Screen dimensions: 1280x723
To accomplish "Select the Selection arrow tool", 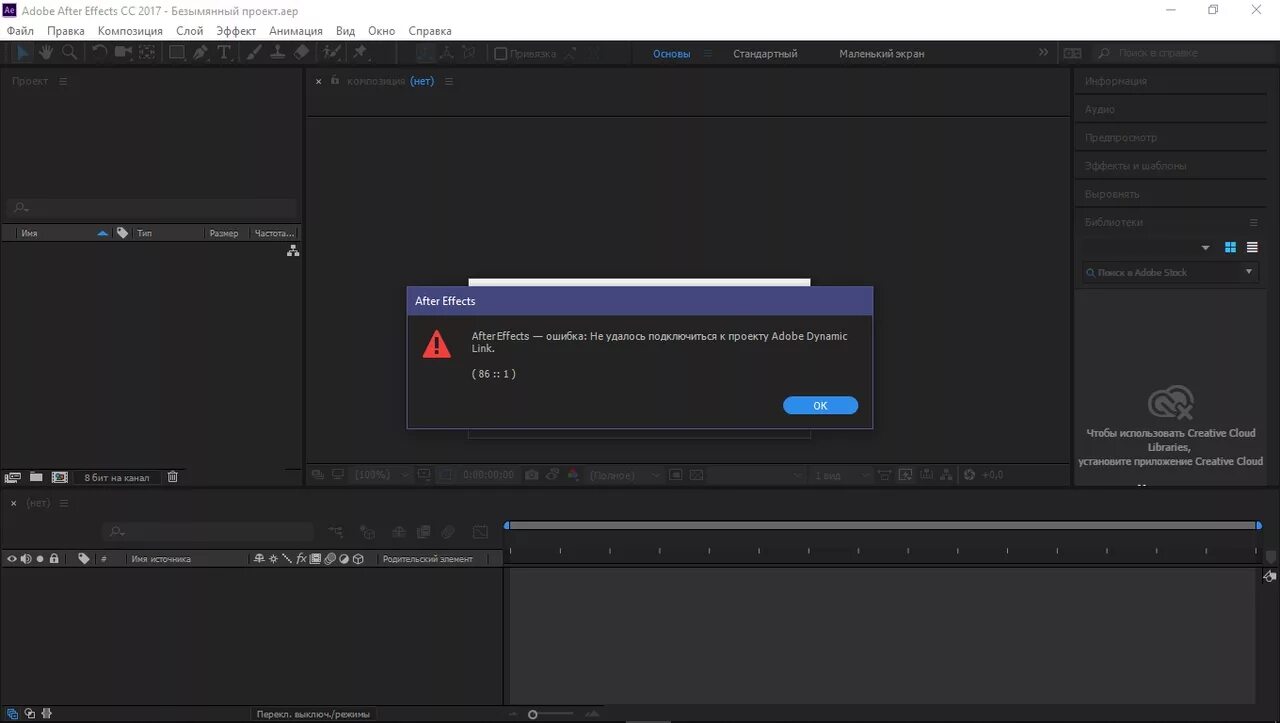I will tap(24, 53).
